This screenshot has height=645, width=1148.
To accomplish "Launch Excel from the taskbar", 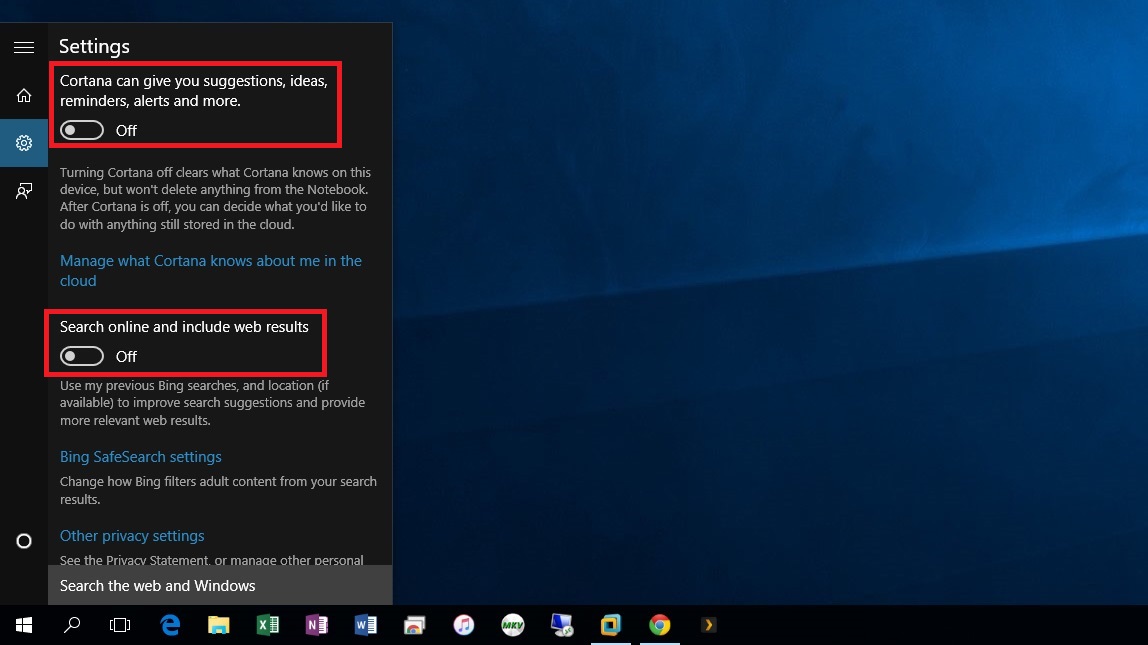I will pyautogui.click(x=267, y=625).
